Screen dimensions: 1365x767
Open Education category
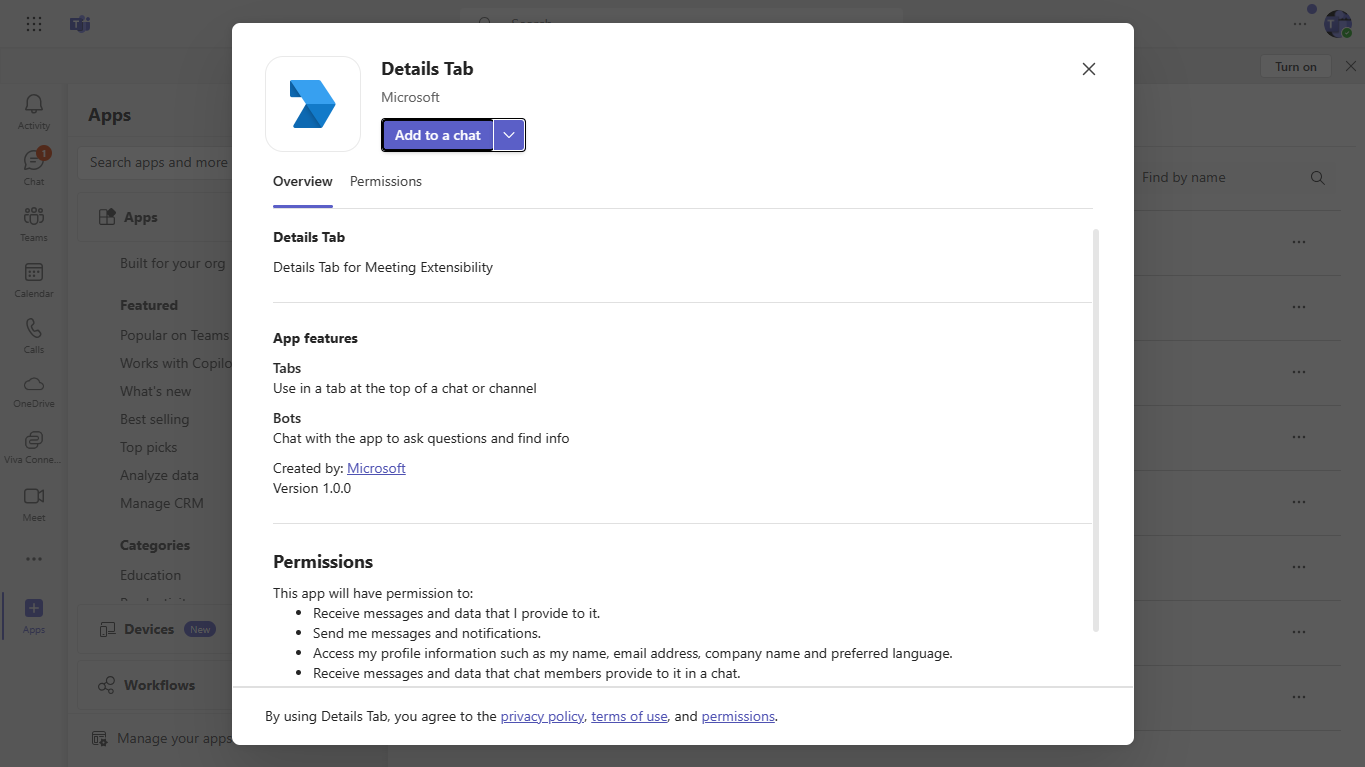click(x=151, y=575)
